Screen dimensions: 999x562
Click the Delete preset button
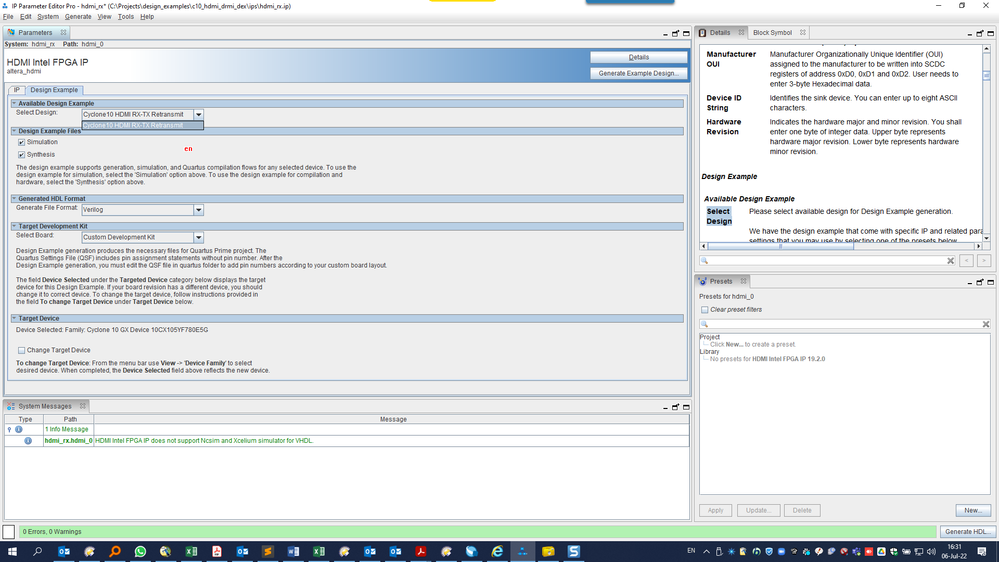pos(801,510)
